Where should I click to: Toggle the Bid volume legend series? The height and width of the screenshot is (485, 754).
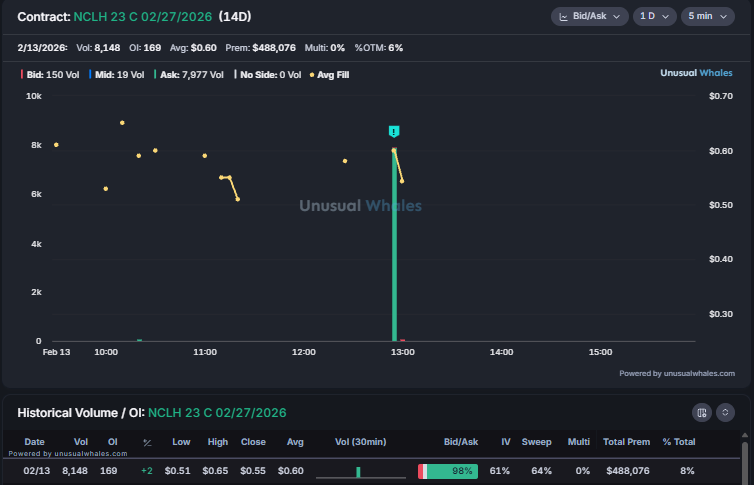pyautogui.click(x=49, y=74)
